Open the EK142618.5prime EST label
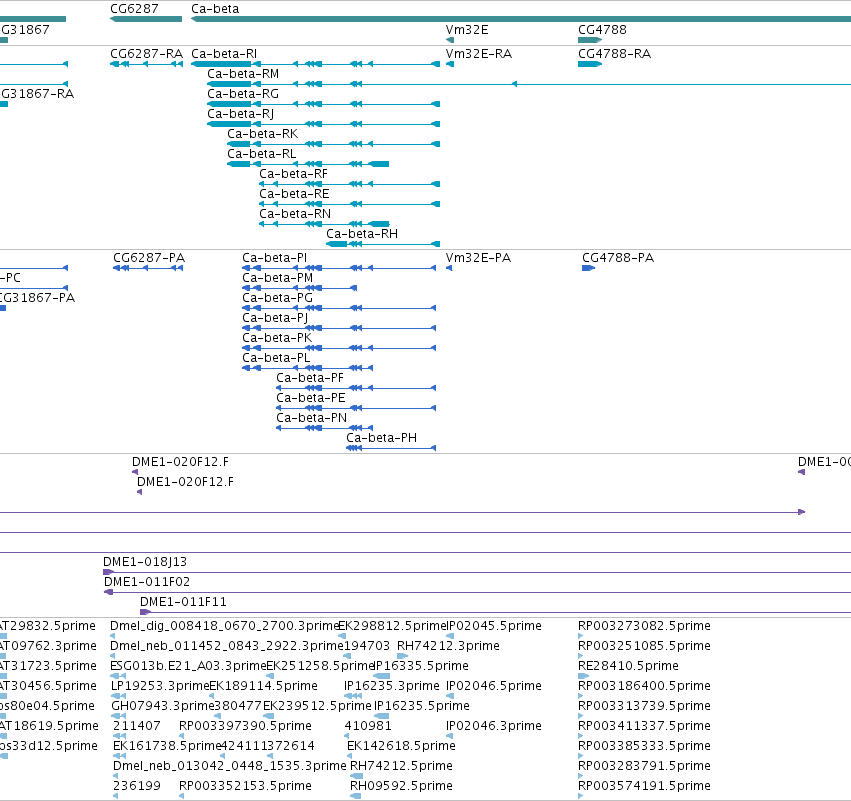The width and height of the screenshot is (851, 801). pos(401,746)
